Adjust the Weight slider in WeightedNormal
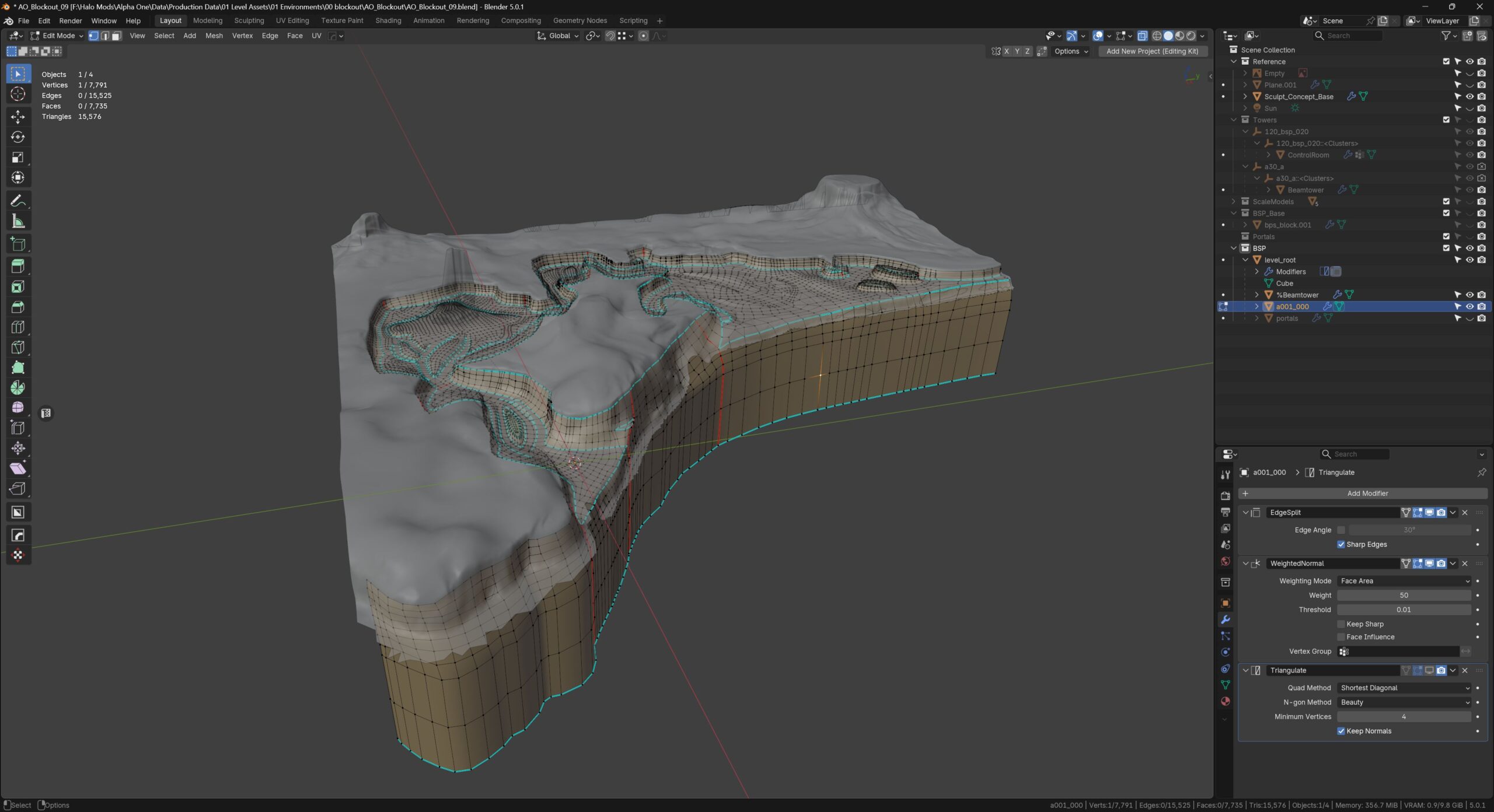Image resolution: width=1494 pixels, height=812 pixels. point(1404,596)
